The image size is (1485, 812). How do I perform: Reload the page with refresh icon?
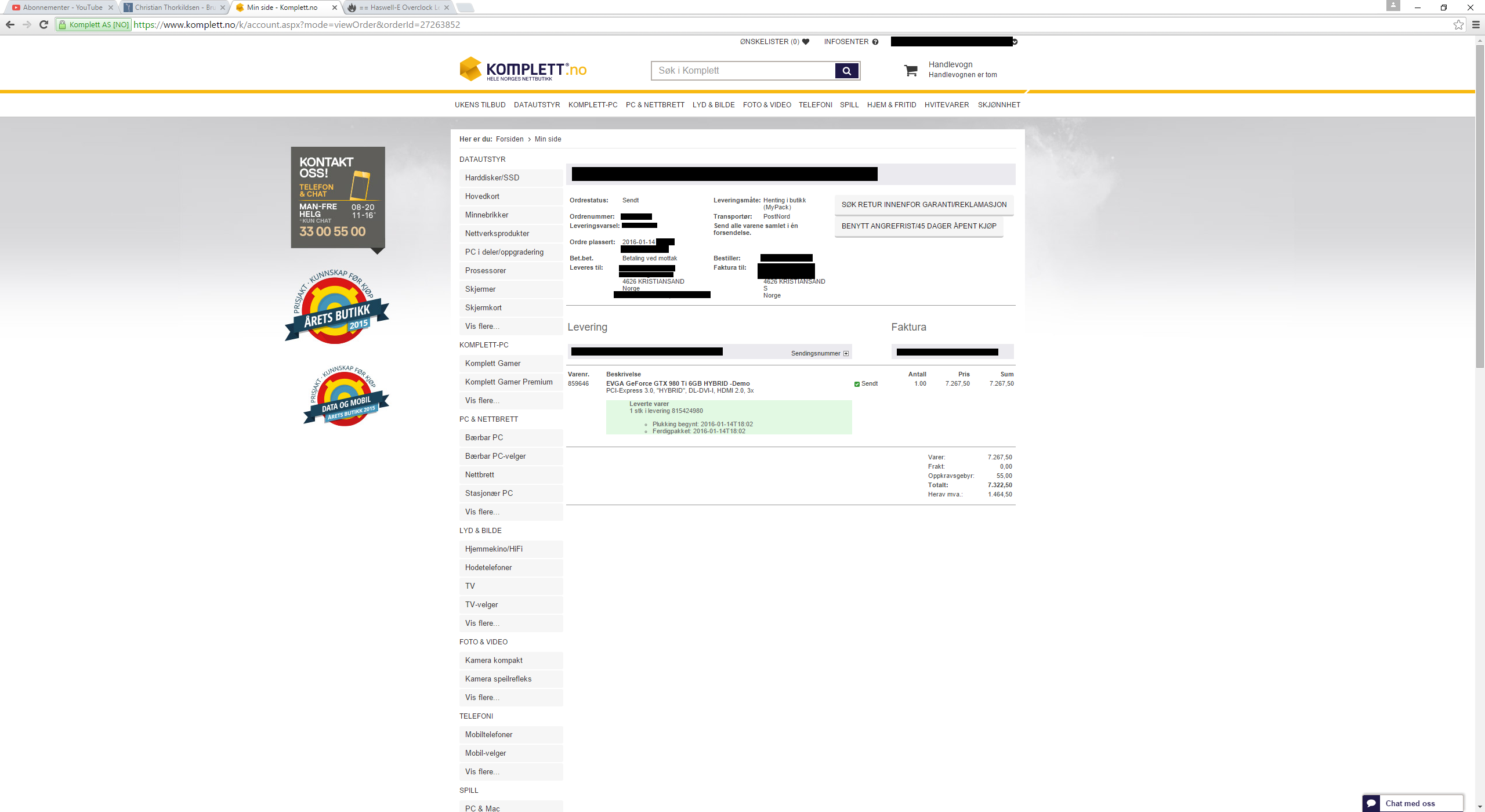click(x=44, y=24)
